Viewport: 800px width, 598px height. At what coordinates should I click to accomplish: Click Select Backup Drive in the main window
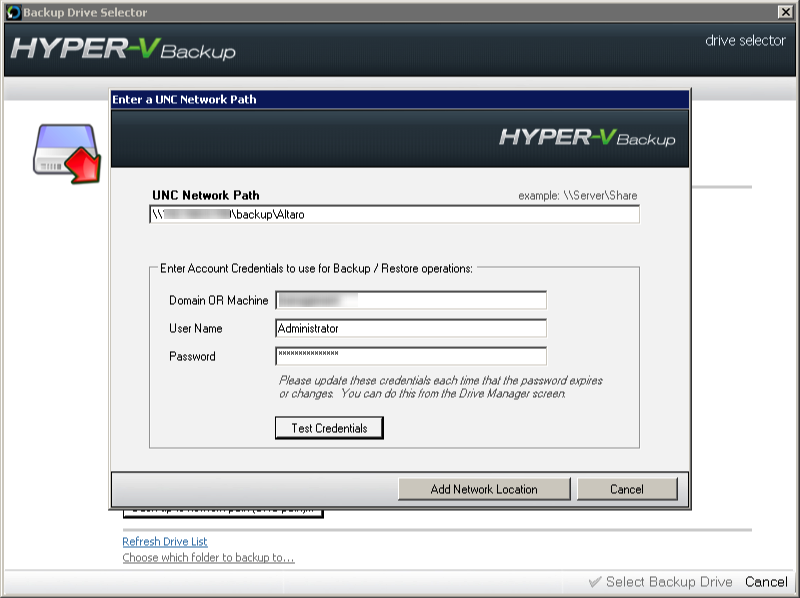pyautogui.click(x=661, y=582)
